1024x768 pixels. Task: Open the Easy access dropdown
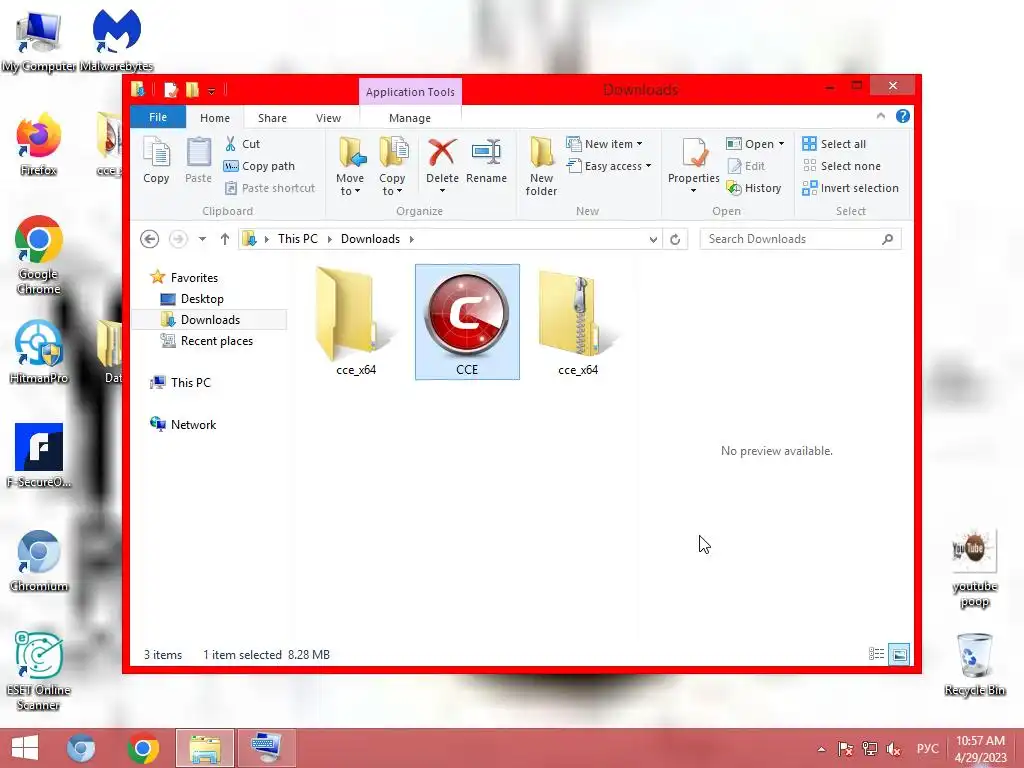[609, 166]
